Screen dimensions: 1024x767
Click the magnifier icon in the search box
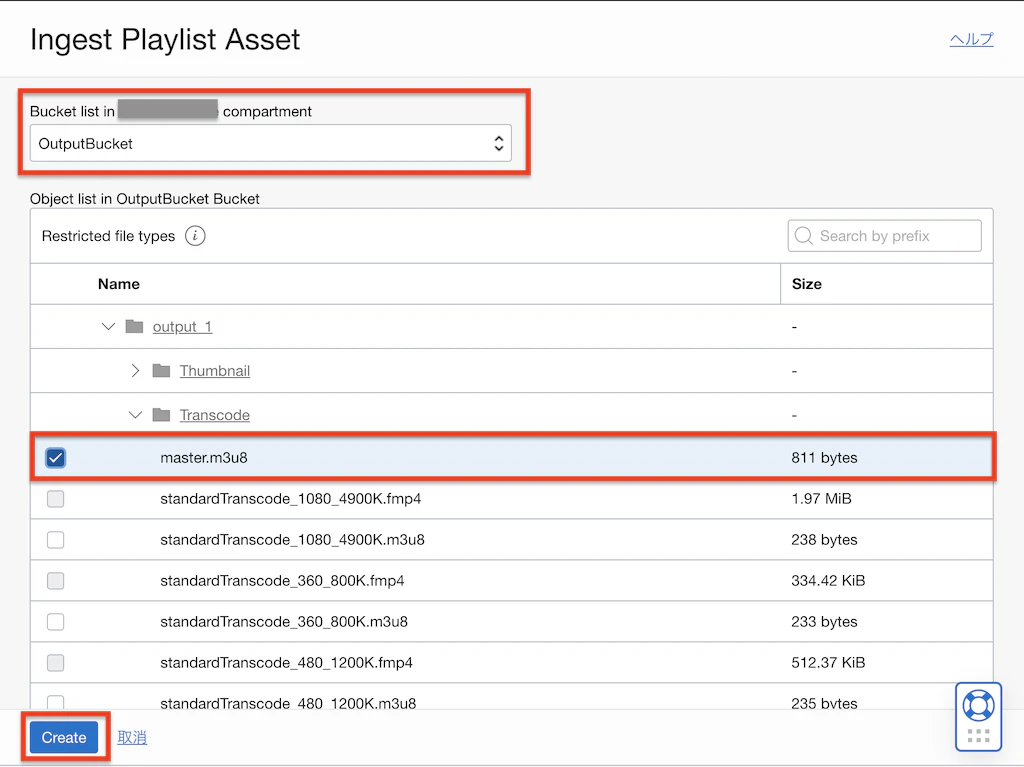click(x=804, y=236)
